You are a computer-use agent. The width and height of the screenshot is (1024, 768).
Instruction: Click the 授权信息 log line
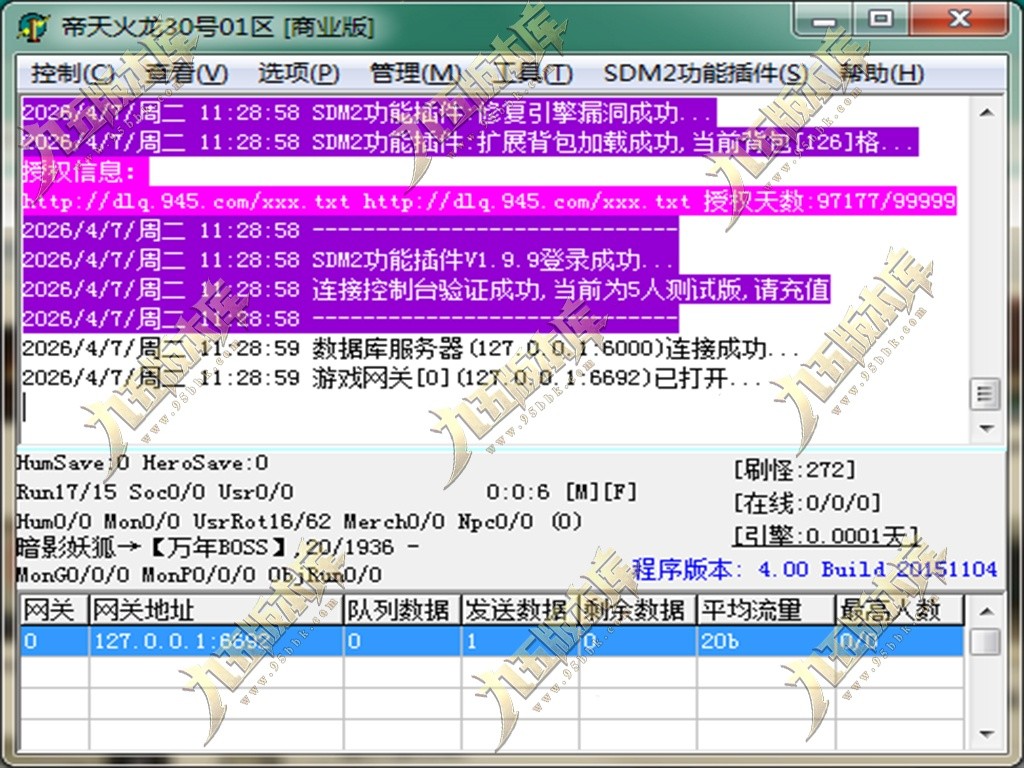[85, 172]
